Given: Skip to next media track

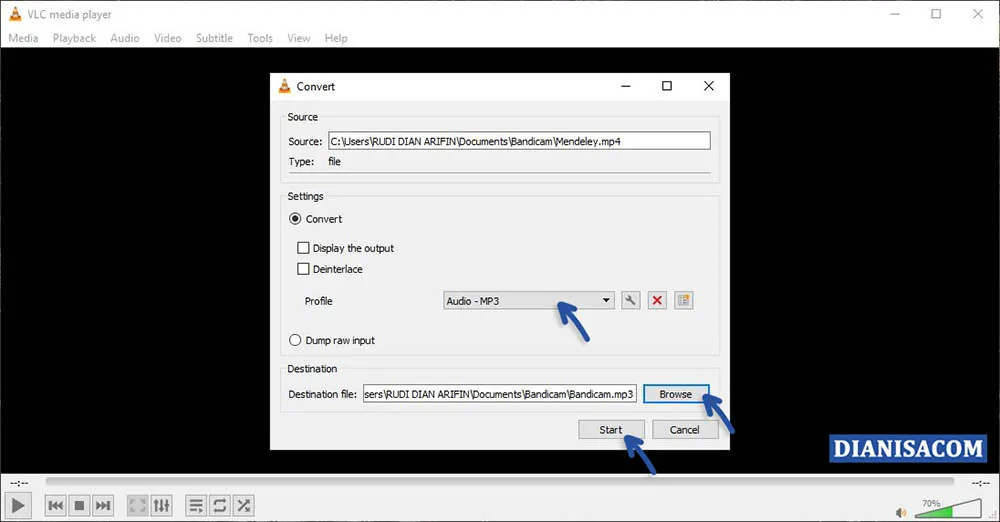Looking at the screenshot, I should click(103, 506).
